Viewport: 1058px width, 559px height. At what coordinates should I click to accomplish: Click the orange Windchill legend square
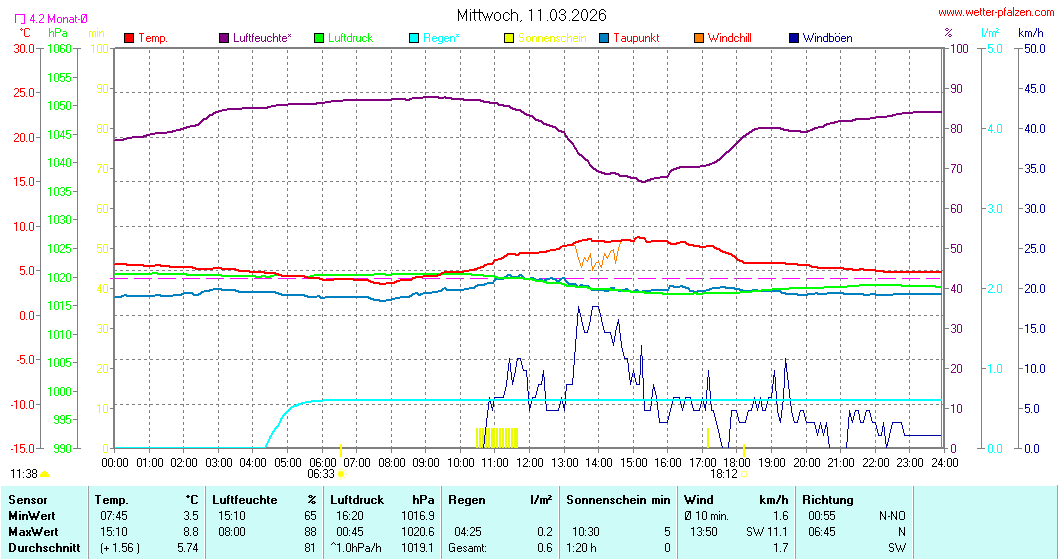[699, 38]
